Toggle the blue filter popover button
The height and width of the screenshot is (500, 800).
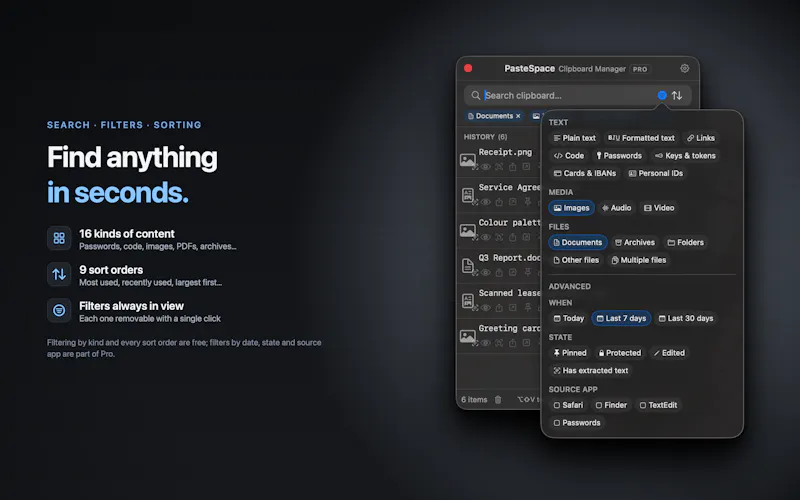coord(662,95)
